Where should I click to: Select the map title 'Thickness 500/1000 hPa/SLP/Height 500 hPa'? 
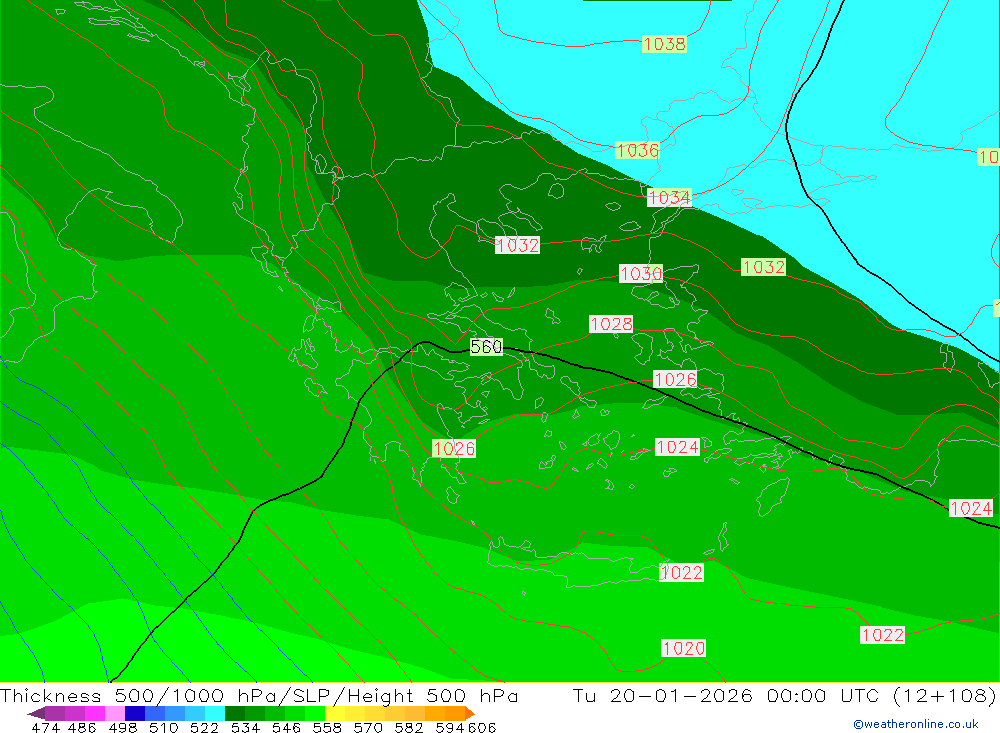259,695
